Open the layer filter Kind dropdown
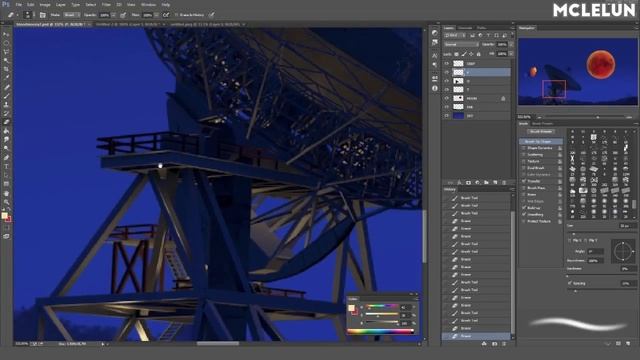This screenshot has height=360, width=640. [456, 36]
